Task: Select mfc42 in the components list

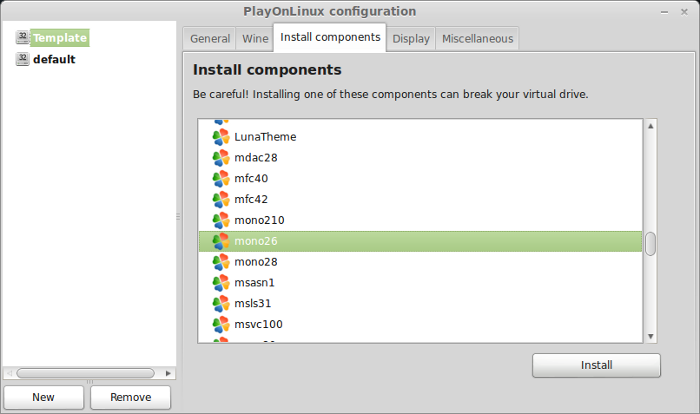Action: tap(420, 200)
